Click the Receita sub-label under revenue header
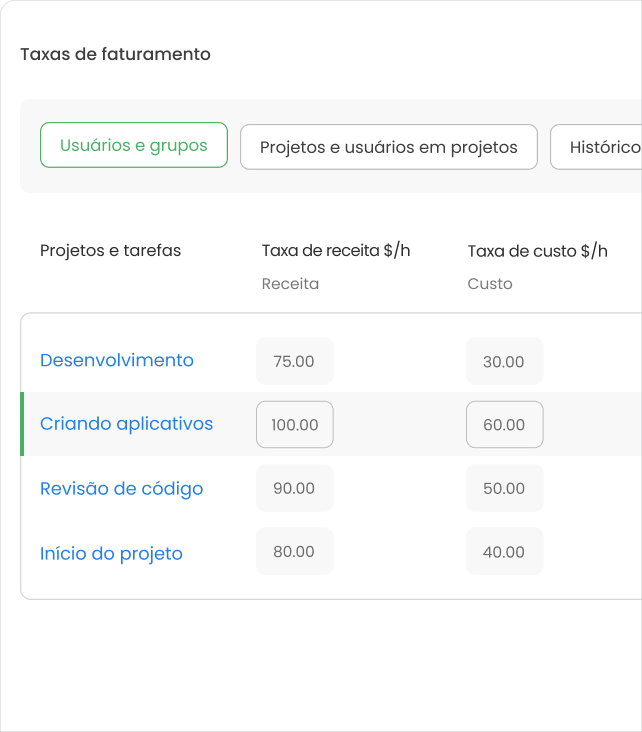642x732 pixels. pyautogui.click(x=290, y=283)
